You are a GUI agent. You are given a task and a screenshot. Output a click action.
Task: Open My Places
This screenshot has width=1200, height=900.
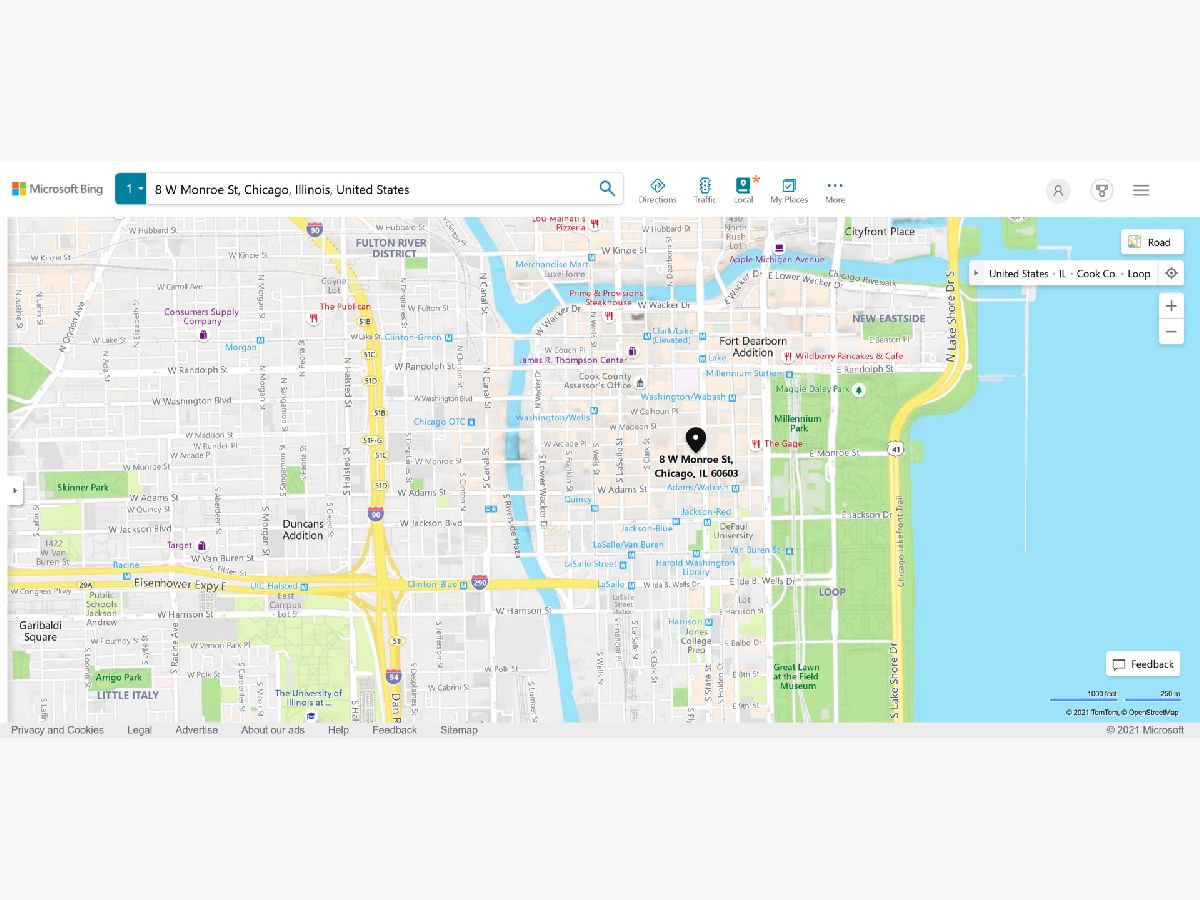pyautogui.click(x=789, y=190)
